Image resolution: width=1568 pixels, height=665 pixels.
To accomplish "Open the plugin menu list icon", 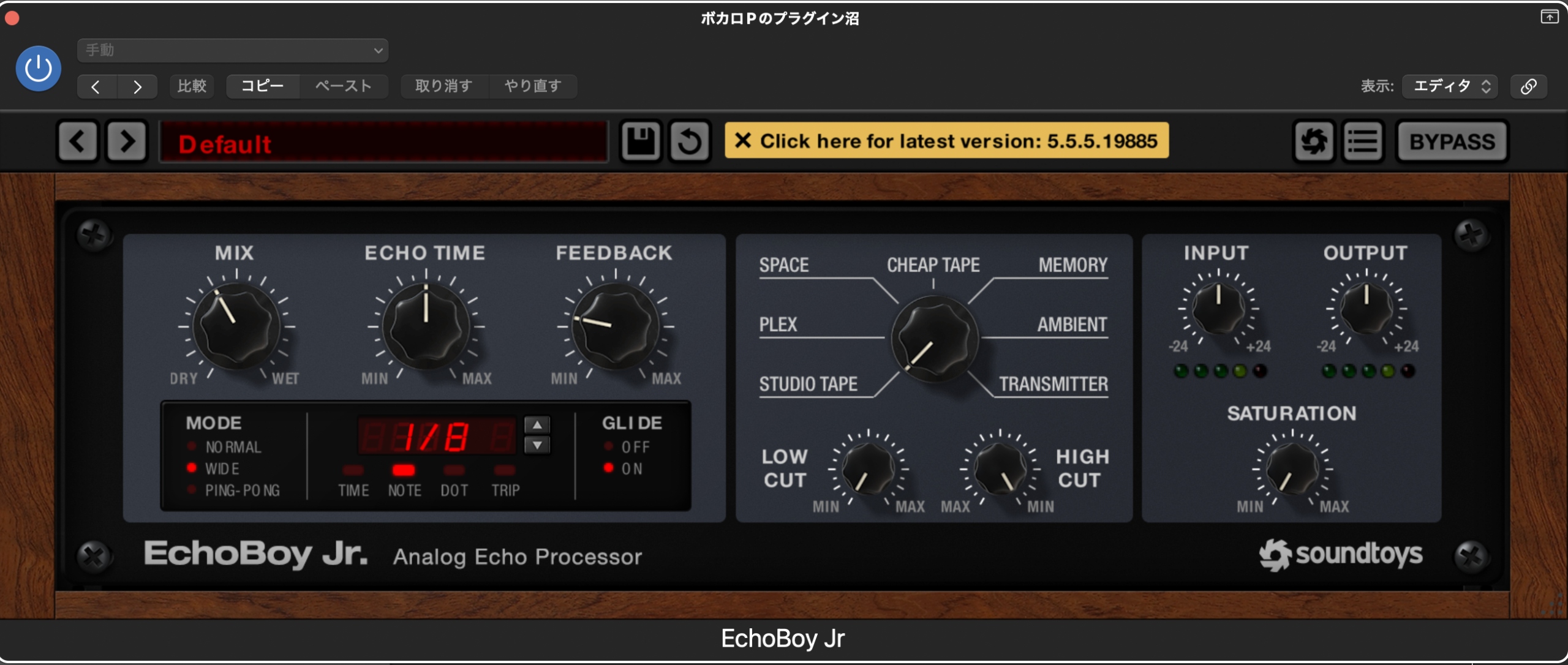I will [x=1363, y=141].
